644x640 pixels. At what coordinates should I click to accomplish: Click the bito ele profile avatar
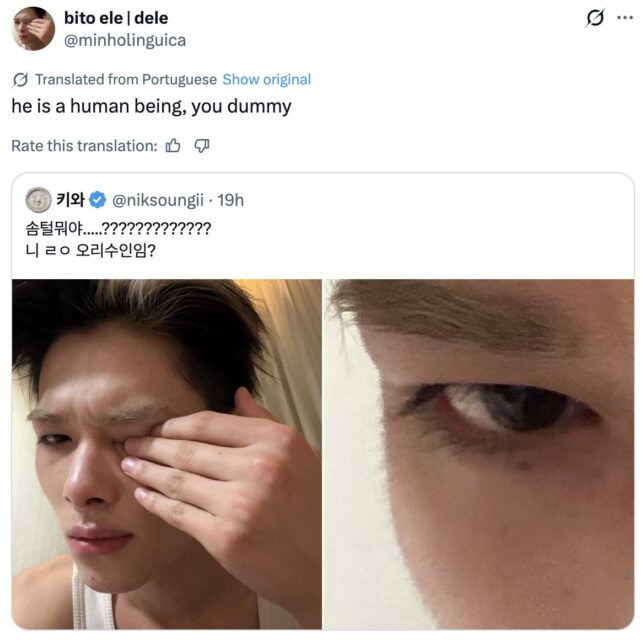(x=33, y=28)
